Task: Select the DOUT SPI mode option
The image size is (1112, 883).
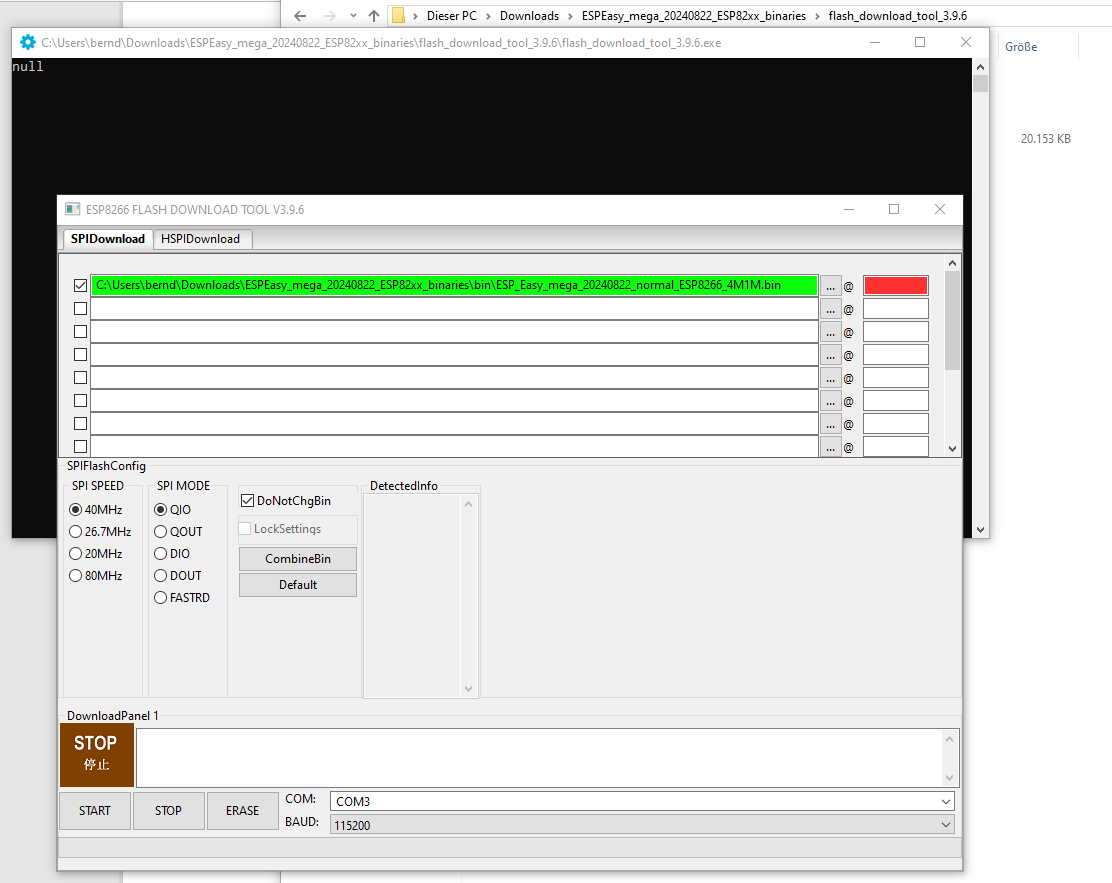Action: tap(160, 576)
